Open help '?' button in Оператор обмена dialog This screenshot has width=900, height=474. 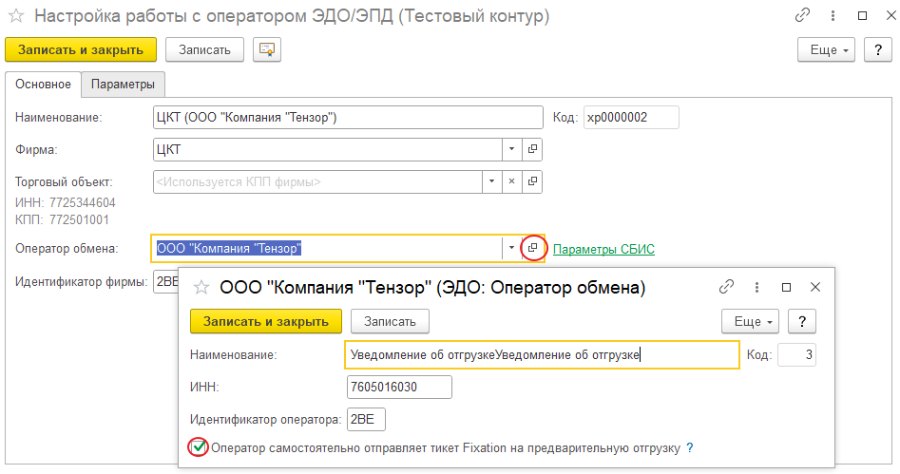tap(802, 321)
